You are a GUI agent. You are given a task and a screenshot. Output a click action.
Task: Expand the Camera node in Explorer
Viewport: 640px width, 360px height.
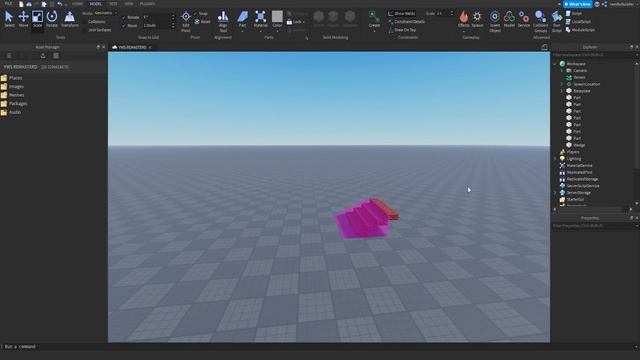(562, 71)
